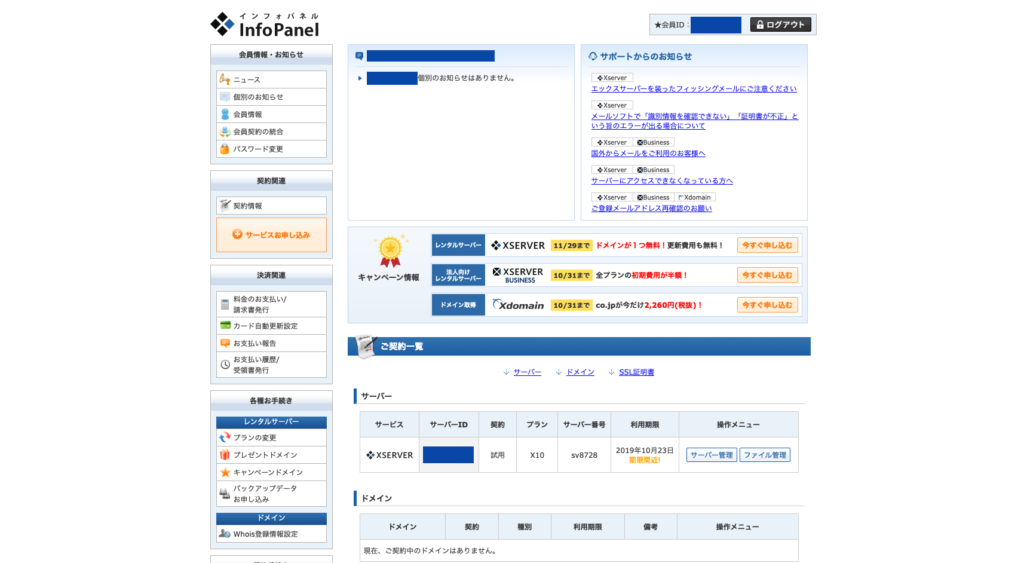1024x563 pixels.
Task: Click the バックアップデータ icon
Action: 225,494
